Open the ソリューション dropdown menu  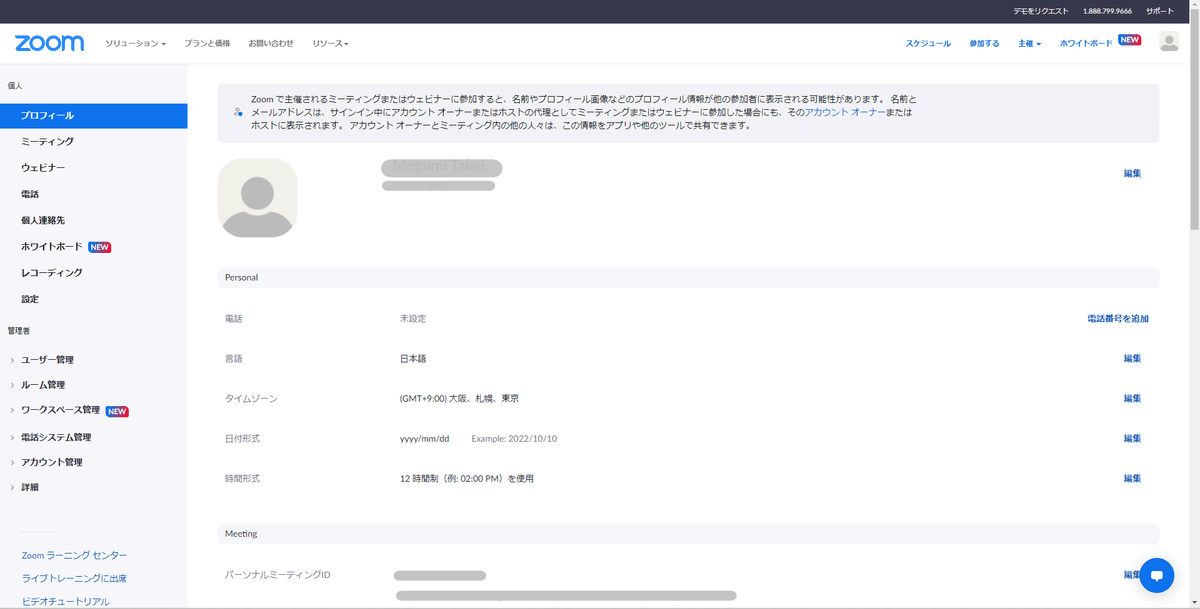tap(135, 44)
